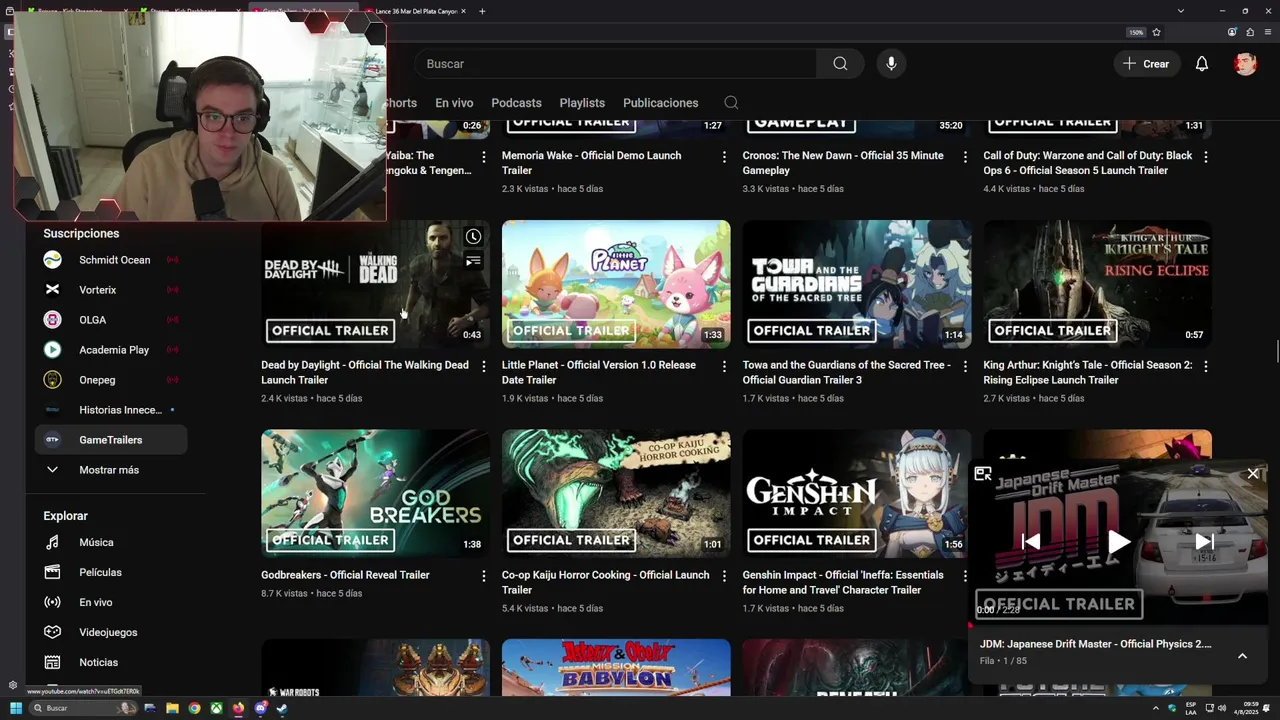
Task: Open Academia Play subscription
Action: 111,350
